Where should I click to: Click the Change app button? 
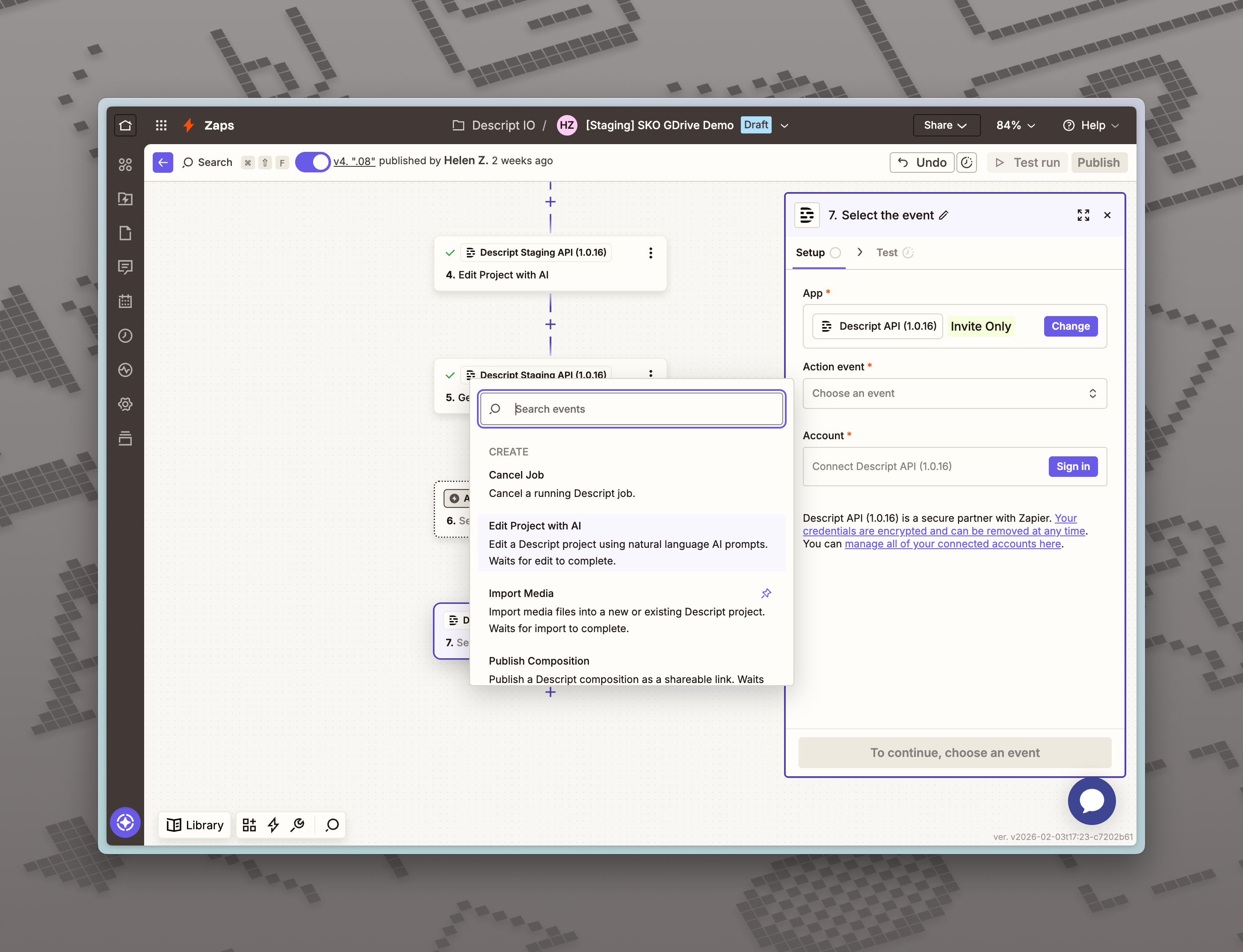click(1070, 326)
